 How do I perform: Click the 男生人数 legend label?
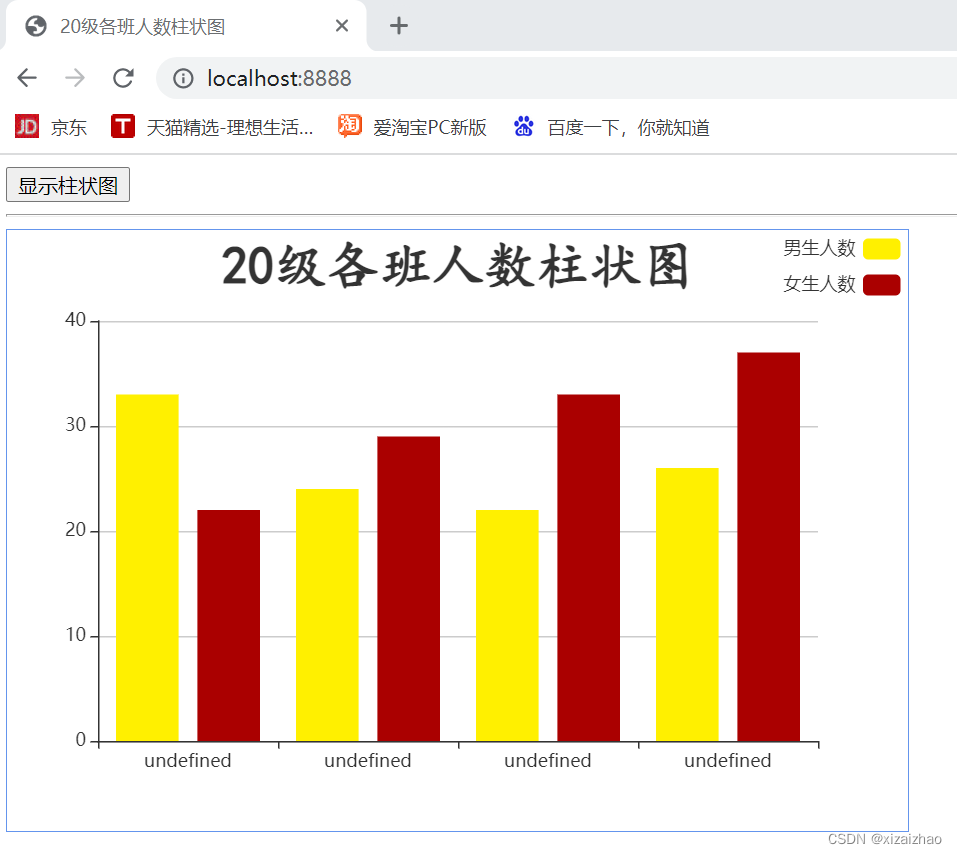pos(819,248)
